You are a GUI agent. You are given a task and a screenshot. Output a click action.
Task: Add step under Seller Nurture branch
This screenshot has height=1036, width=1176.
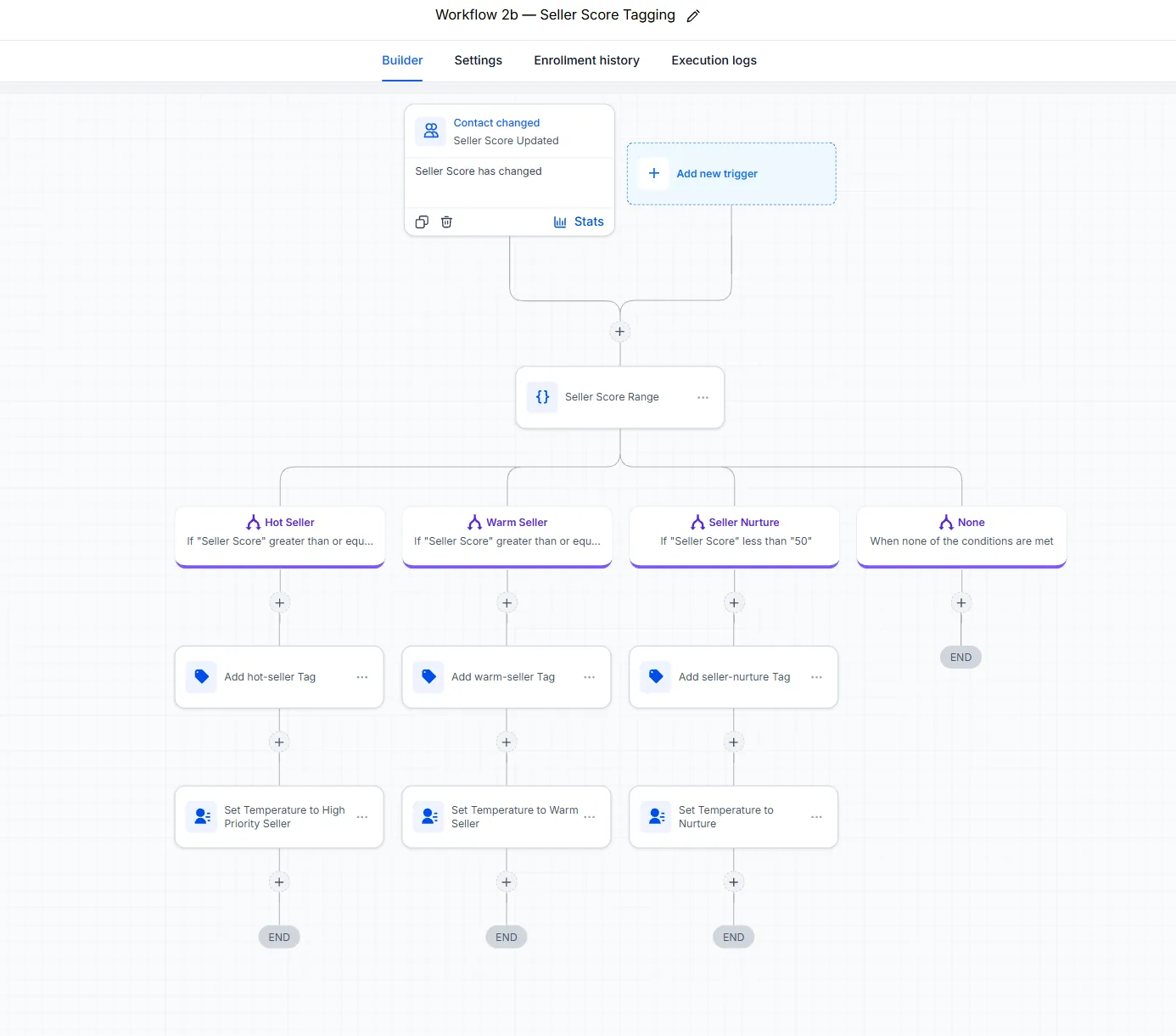734,603
